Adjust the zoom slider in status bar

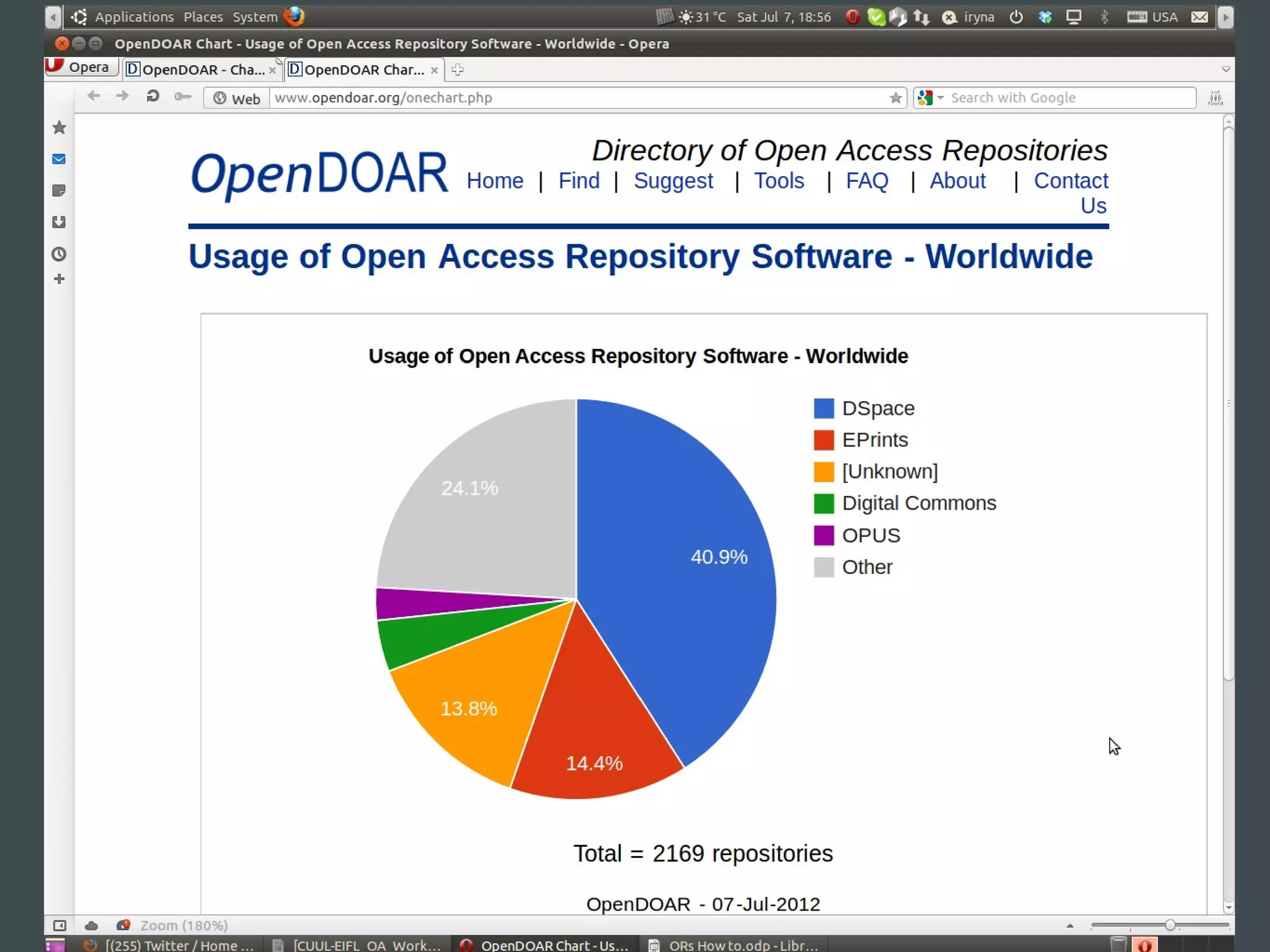point(1170,925)
